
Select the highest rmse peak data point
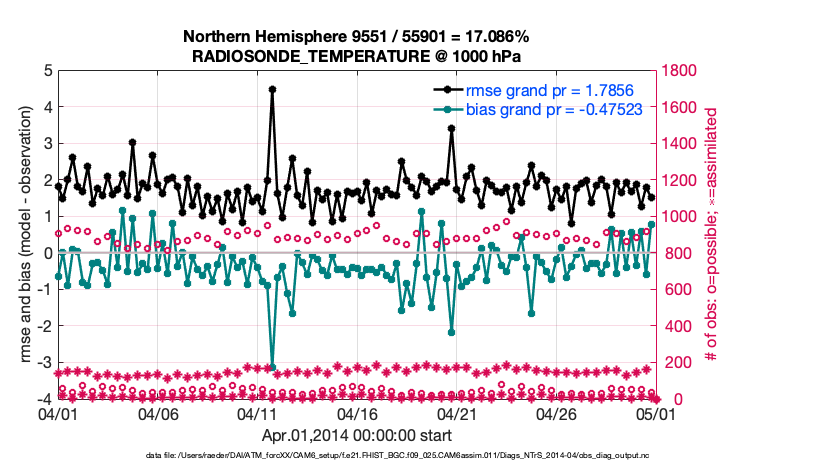pos(272,89)
